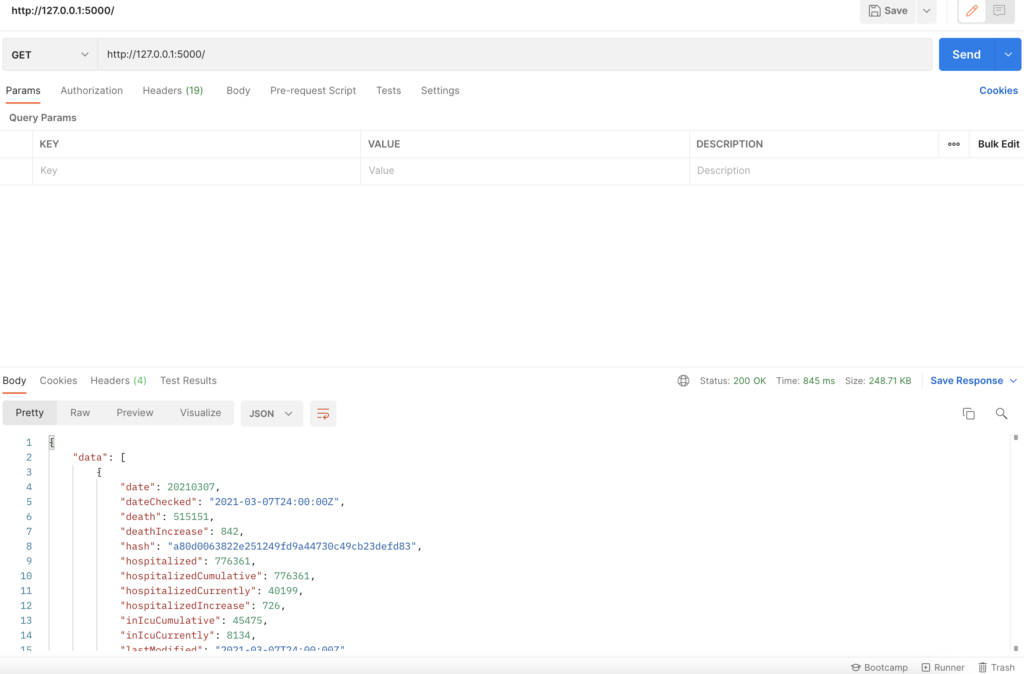Click the Cookies link
The image size is (1024, 674).
(998, 90)
